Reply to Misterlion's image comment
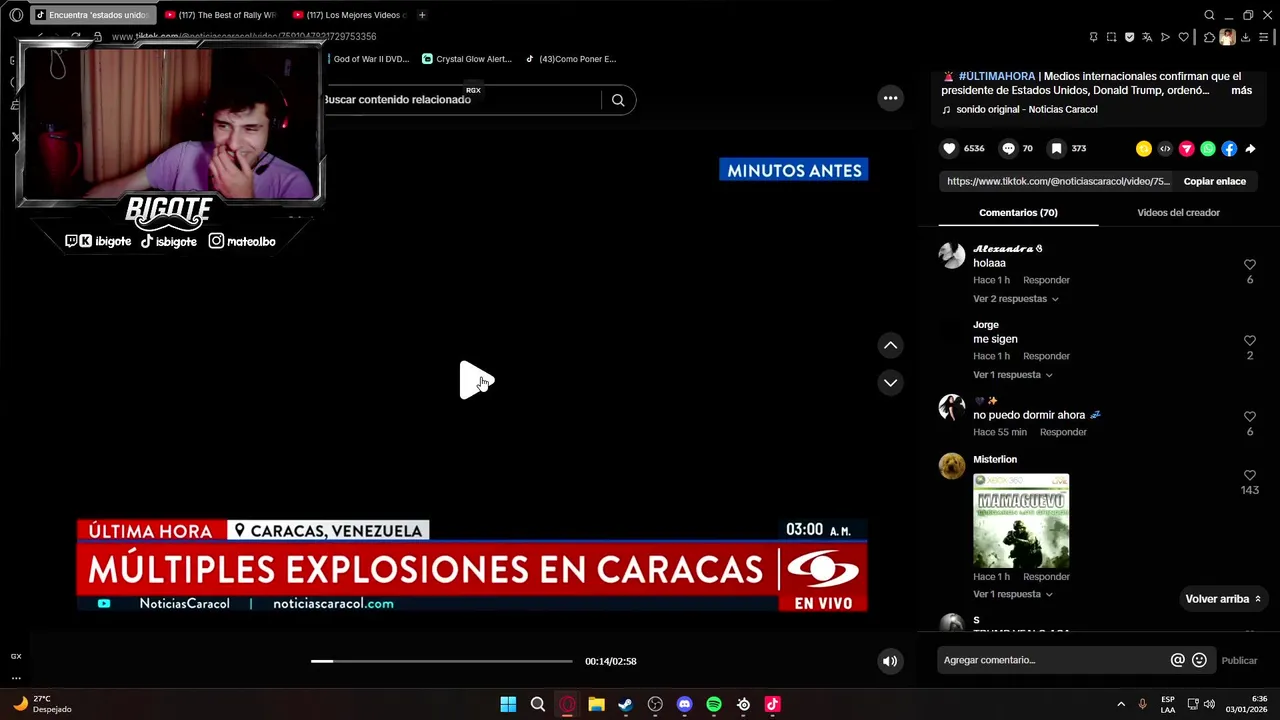Screen dimensions: 1280x720 (1046, 577)
